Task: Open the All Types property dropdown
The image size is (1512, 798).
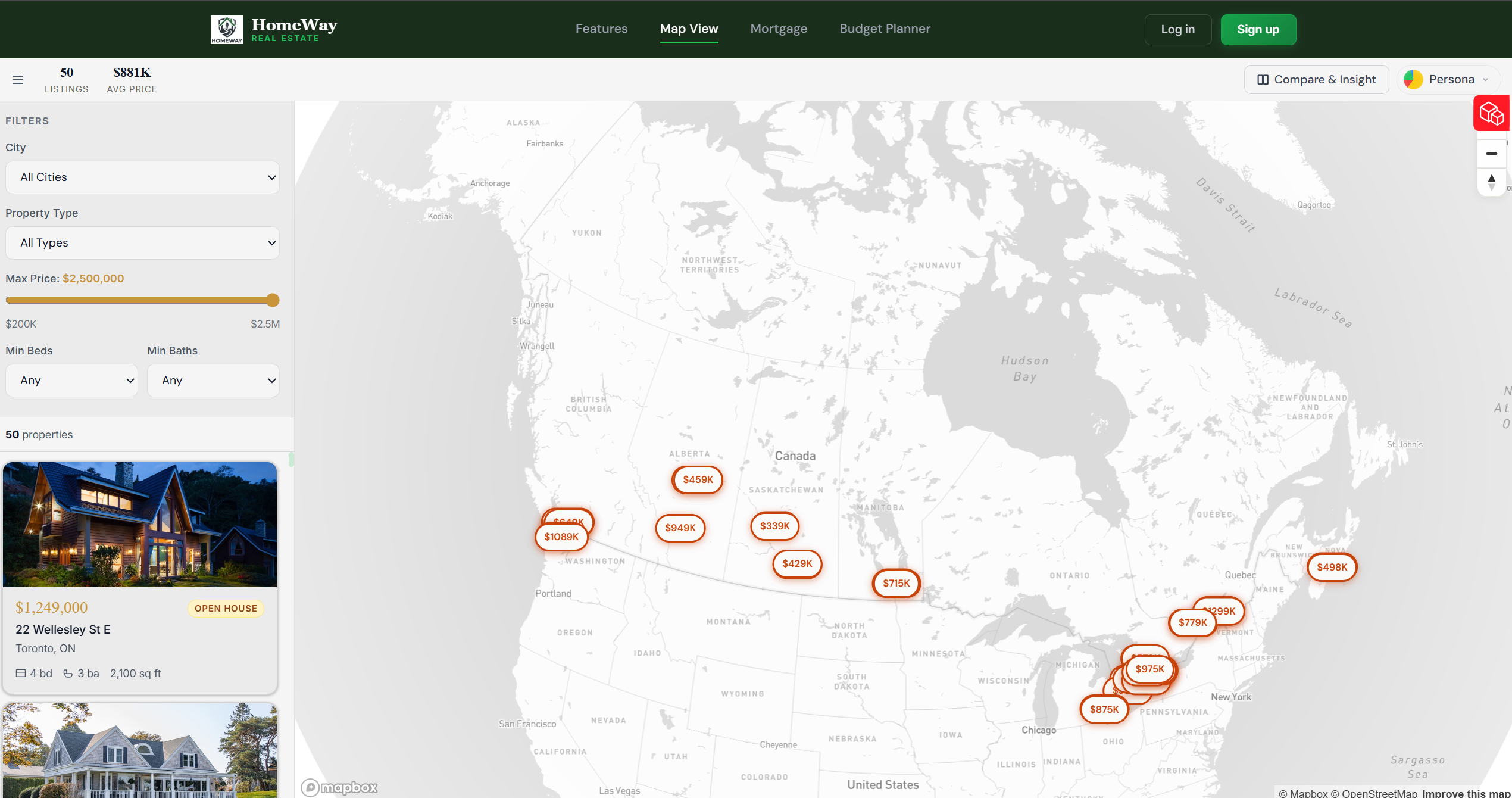Action: pyautogui.click(x=142, y=243)
